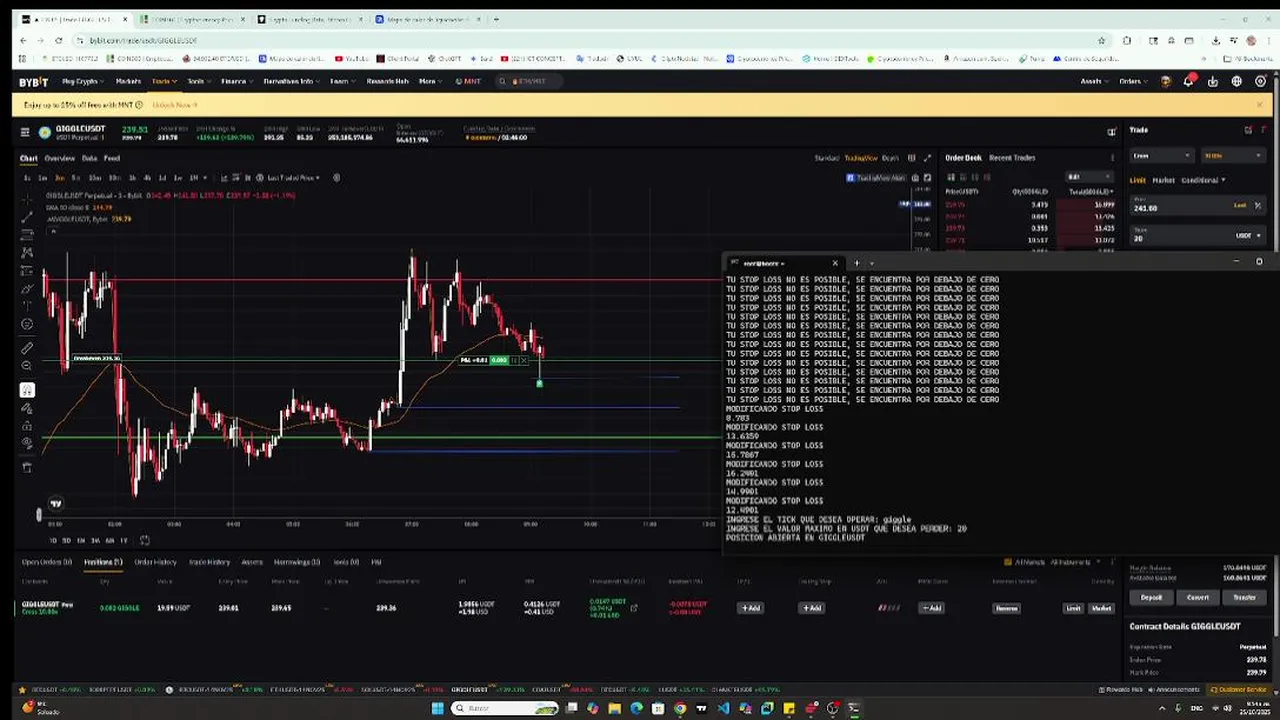The image size is (1280, 720).
Task: Click the Windows taskbar search box
Action: (502, 708)
